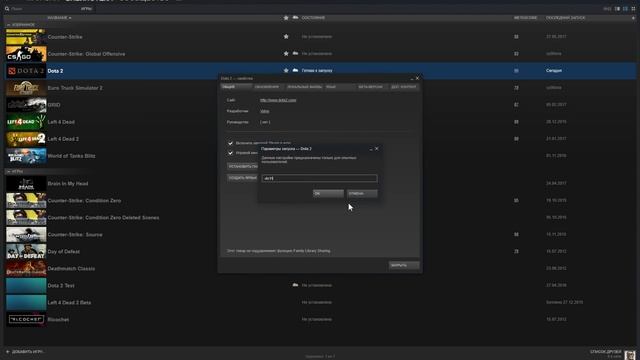Toggle favorite star for Counter-Strike
This screenshot has height=360, width=640.
pos(286,37)
